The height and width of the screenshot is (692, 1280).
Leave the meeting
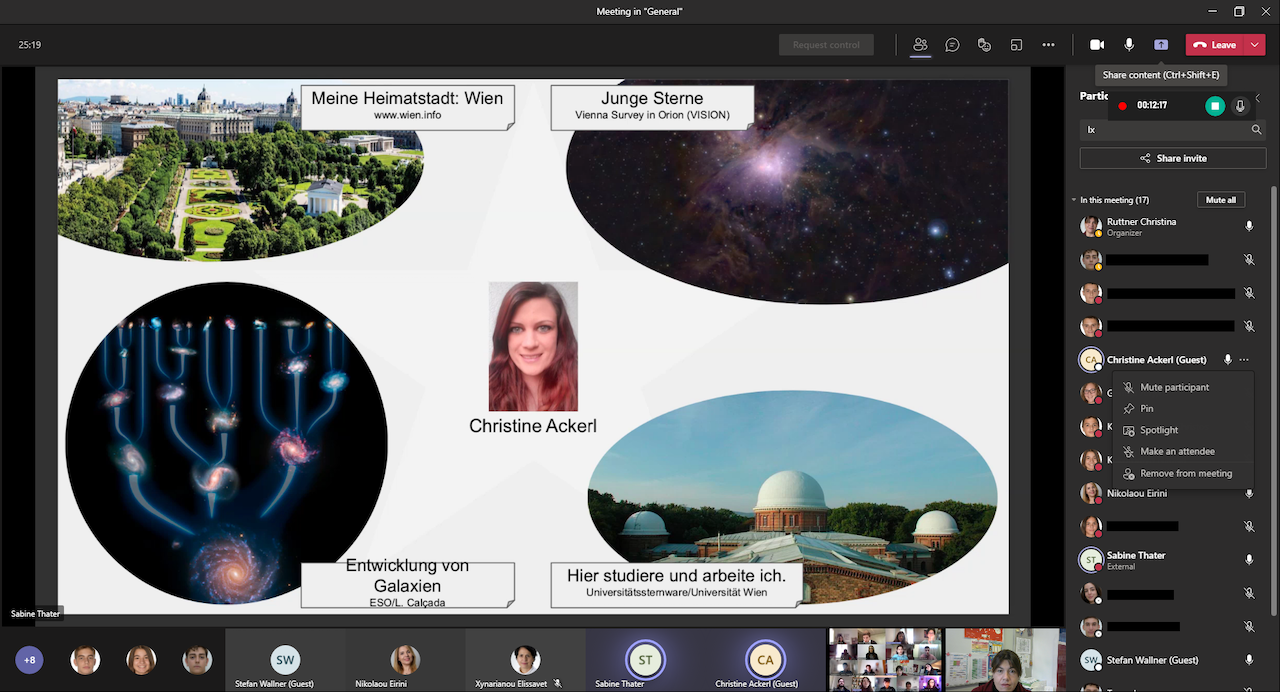[1215, 45]
